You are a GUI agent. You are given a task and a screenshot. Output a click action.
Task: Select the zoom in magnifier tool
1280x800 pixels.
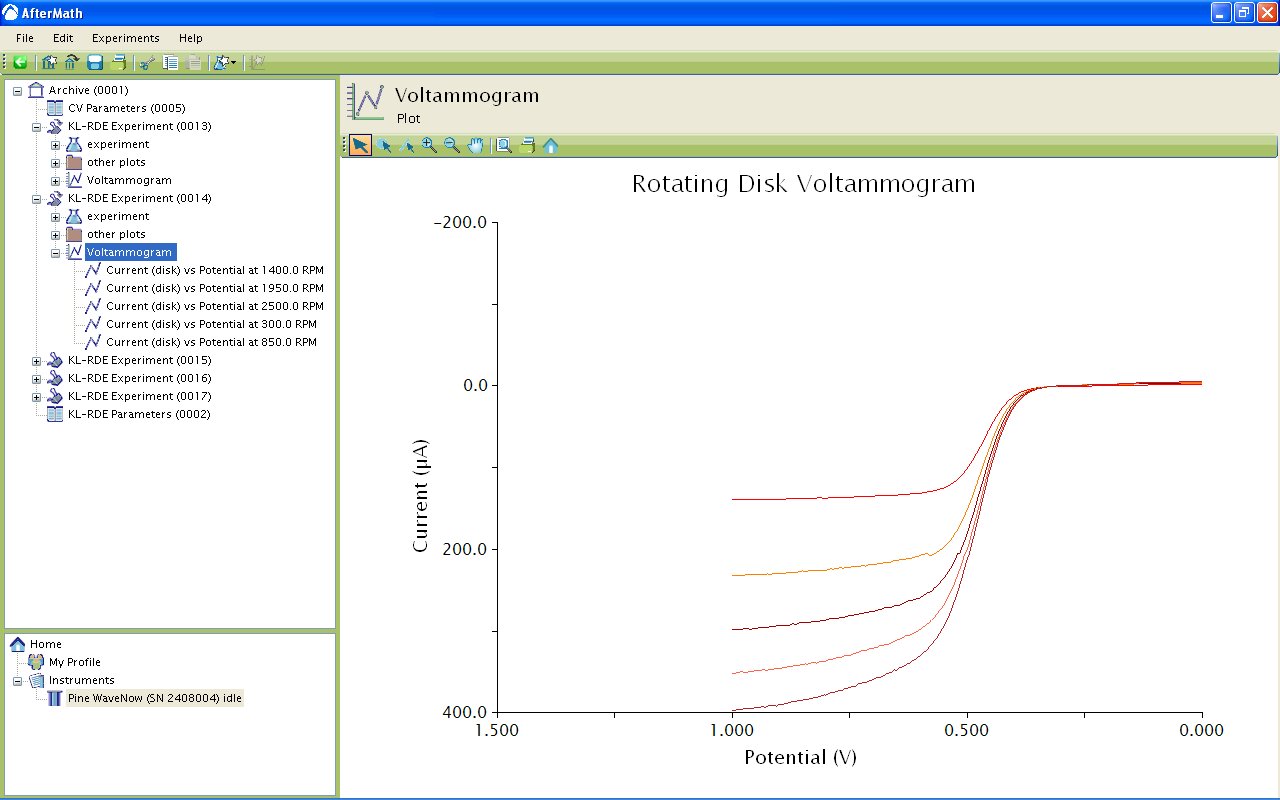point(429,145)
